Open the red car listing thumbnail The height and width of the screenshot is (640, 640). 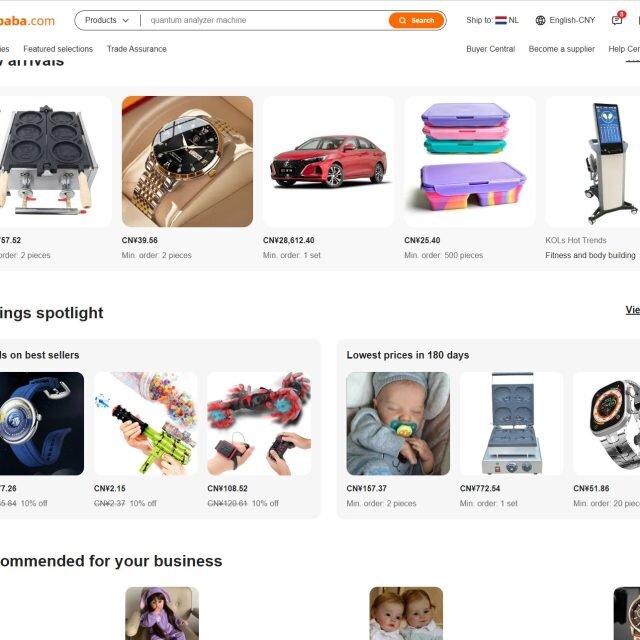point(329,162)
